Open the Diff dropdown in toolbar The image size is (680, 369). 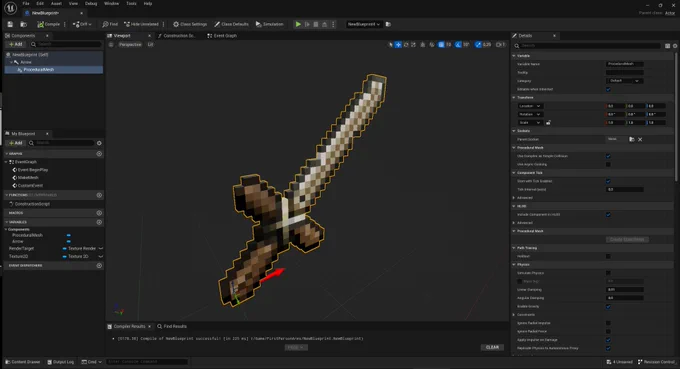point(82,24)
